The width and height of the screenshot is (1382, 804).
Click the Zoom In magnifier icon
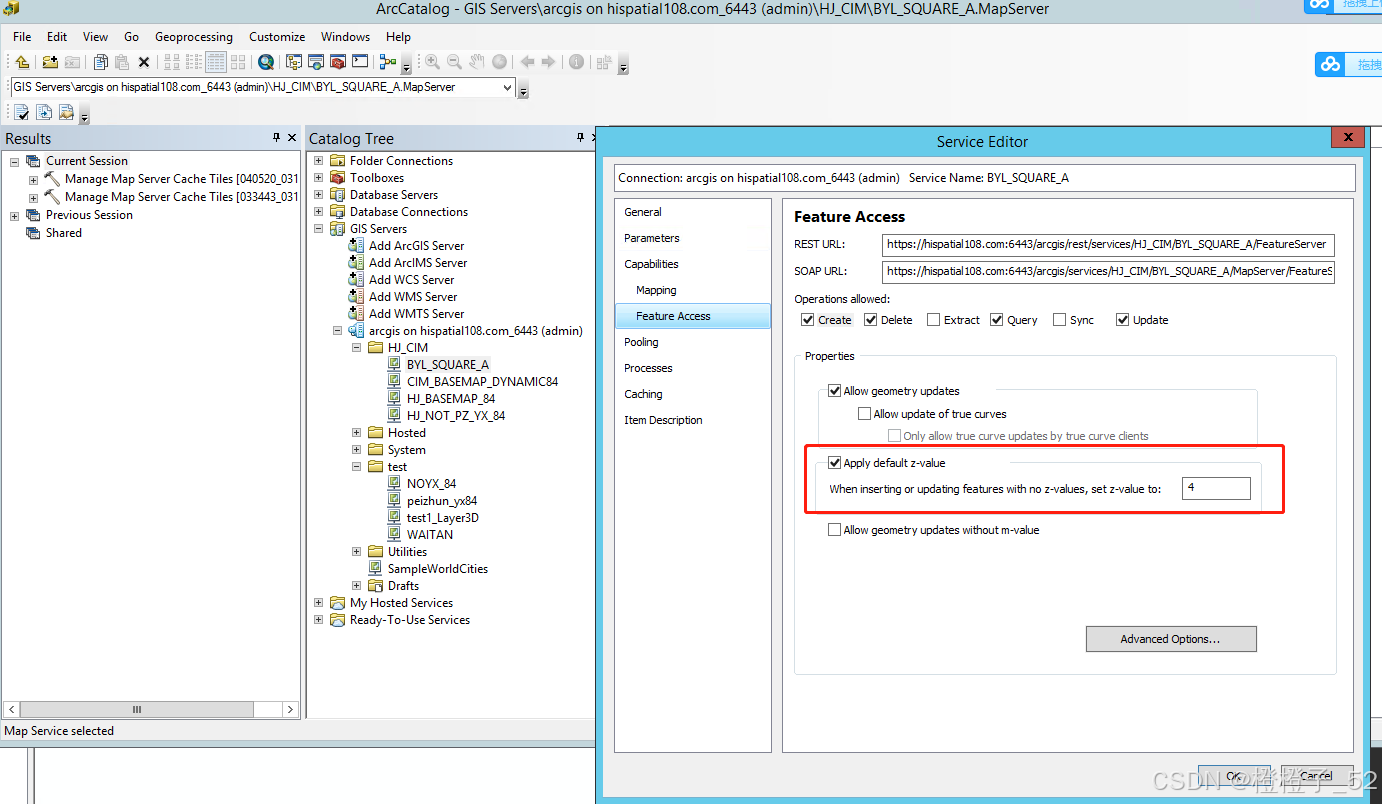(x=432, y=62)
